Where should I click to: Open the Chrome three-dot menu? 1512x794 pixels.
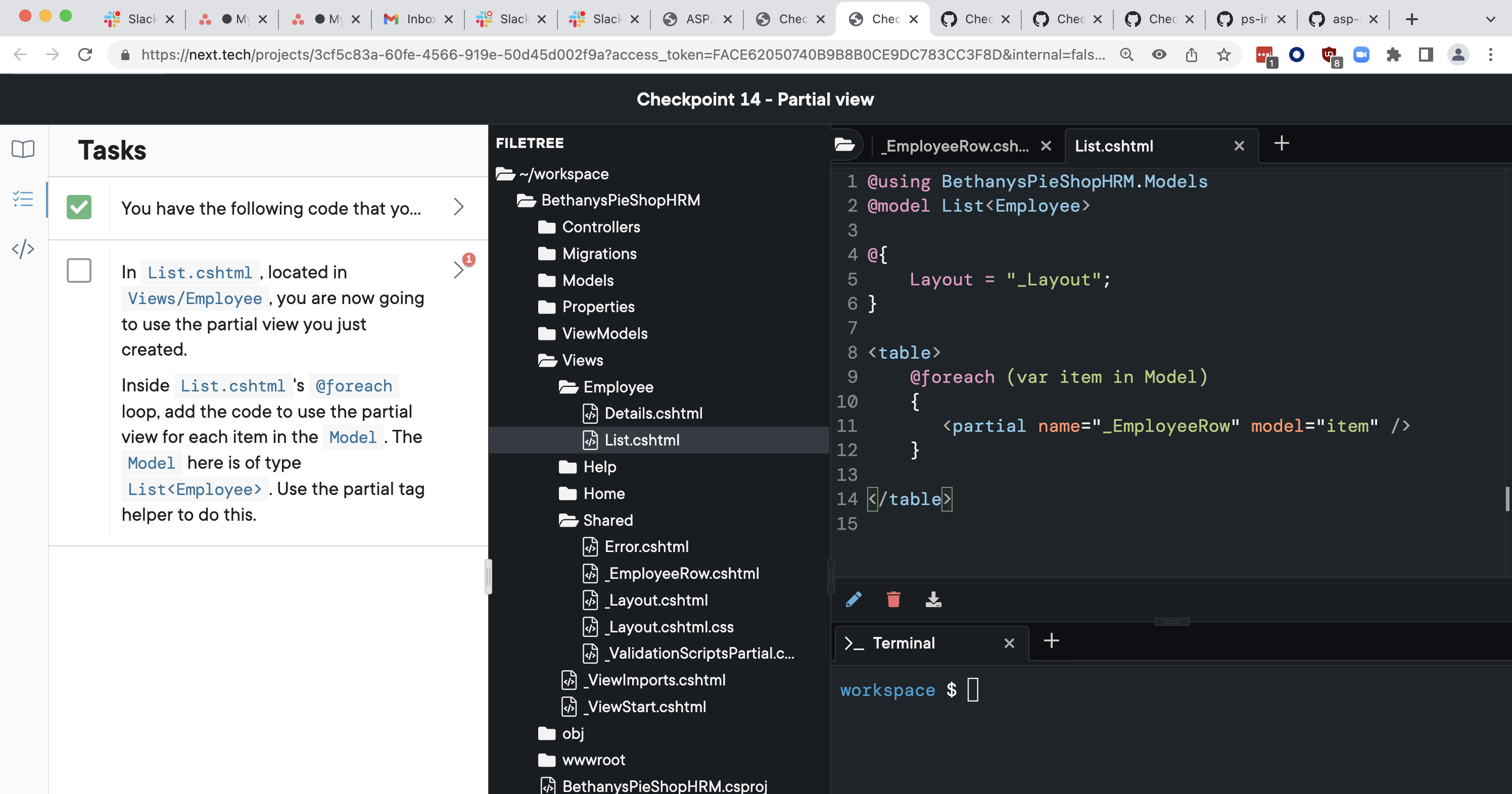(x=1490, y=55)
